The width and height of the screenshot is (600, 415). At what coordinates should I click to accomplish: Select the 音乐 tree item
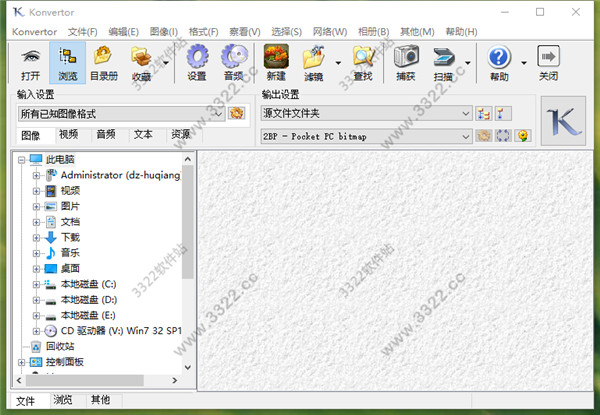(70, 253)
